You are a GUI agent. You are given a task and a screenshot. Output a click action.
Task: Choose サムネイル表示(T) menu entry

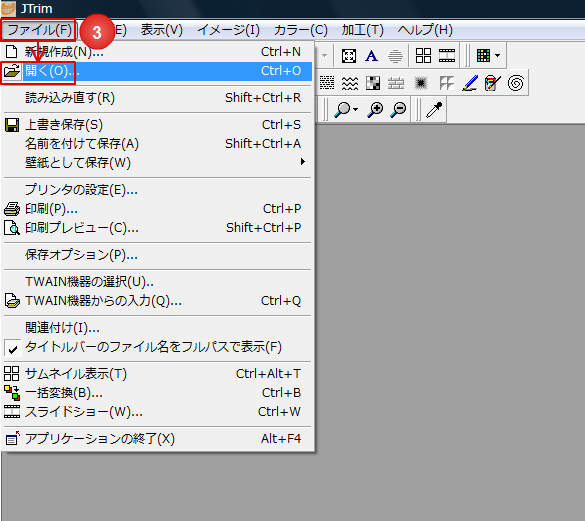tap(157, 374)
